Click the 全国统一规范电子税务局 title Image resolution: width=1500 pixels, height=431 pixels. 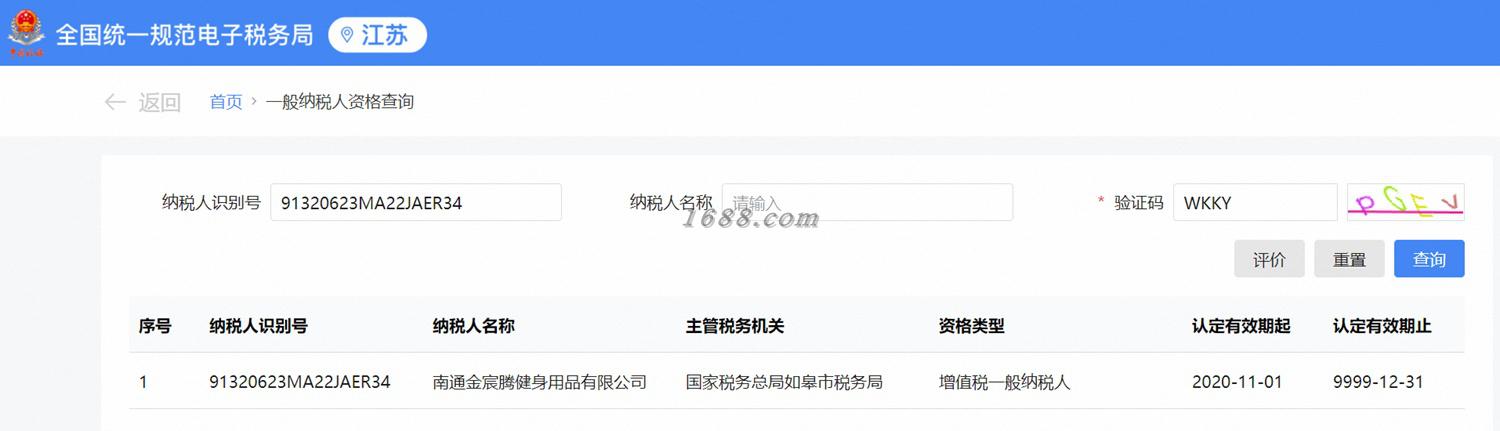(x=184, y=35)
